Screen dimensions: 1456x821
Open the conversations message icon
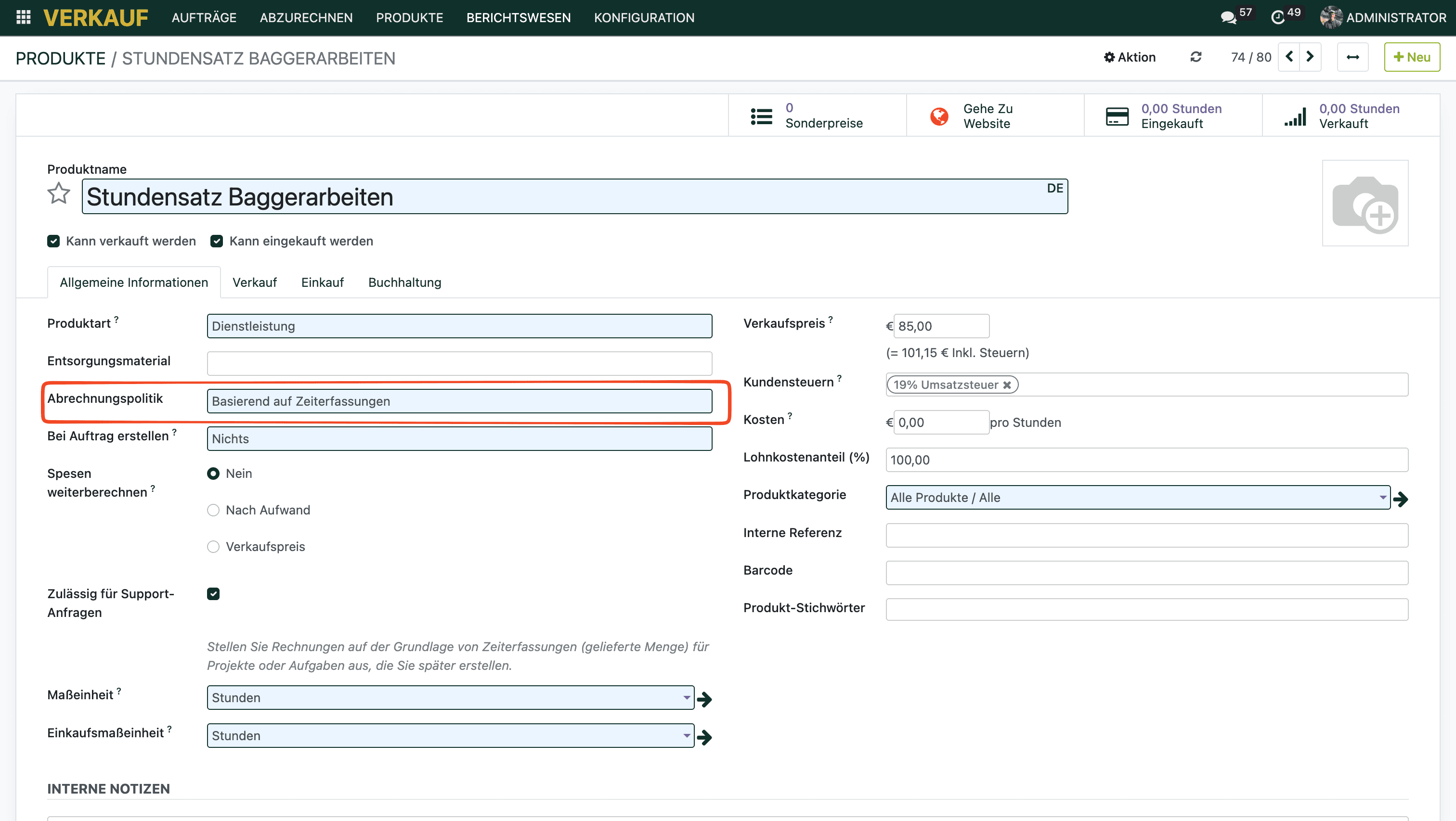[x=1228, y=17]
